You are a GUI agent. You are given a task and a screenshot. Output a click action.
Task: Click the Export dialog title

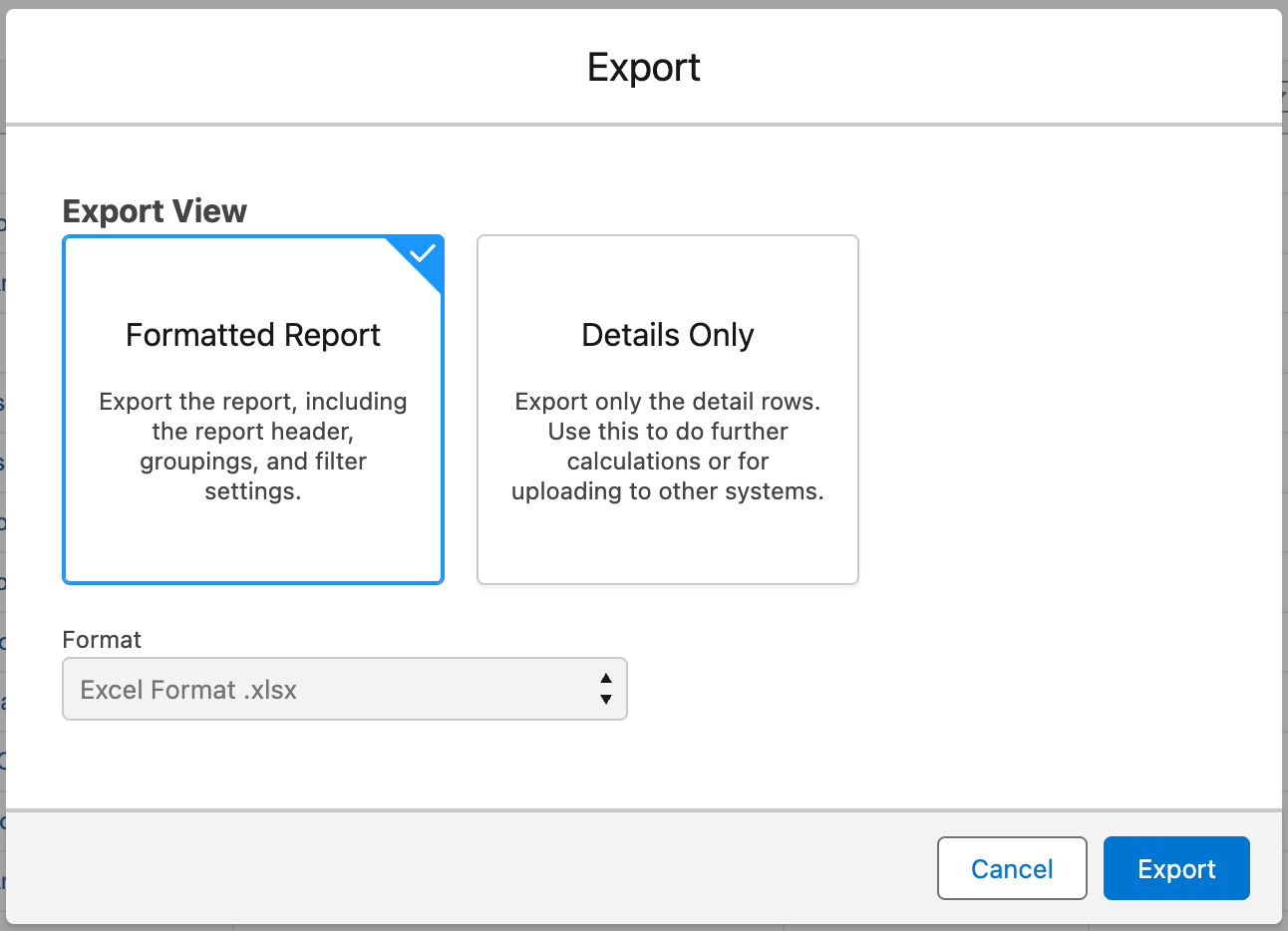(644, 67)
